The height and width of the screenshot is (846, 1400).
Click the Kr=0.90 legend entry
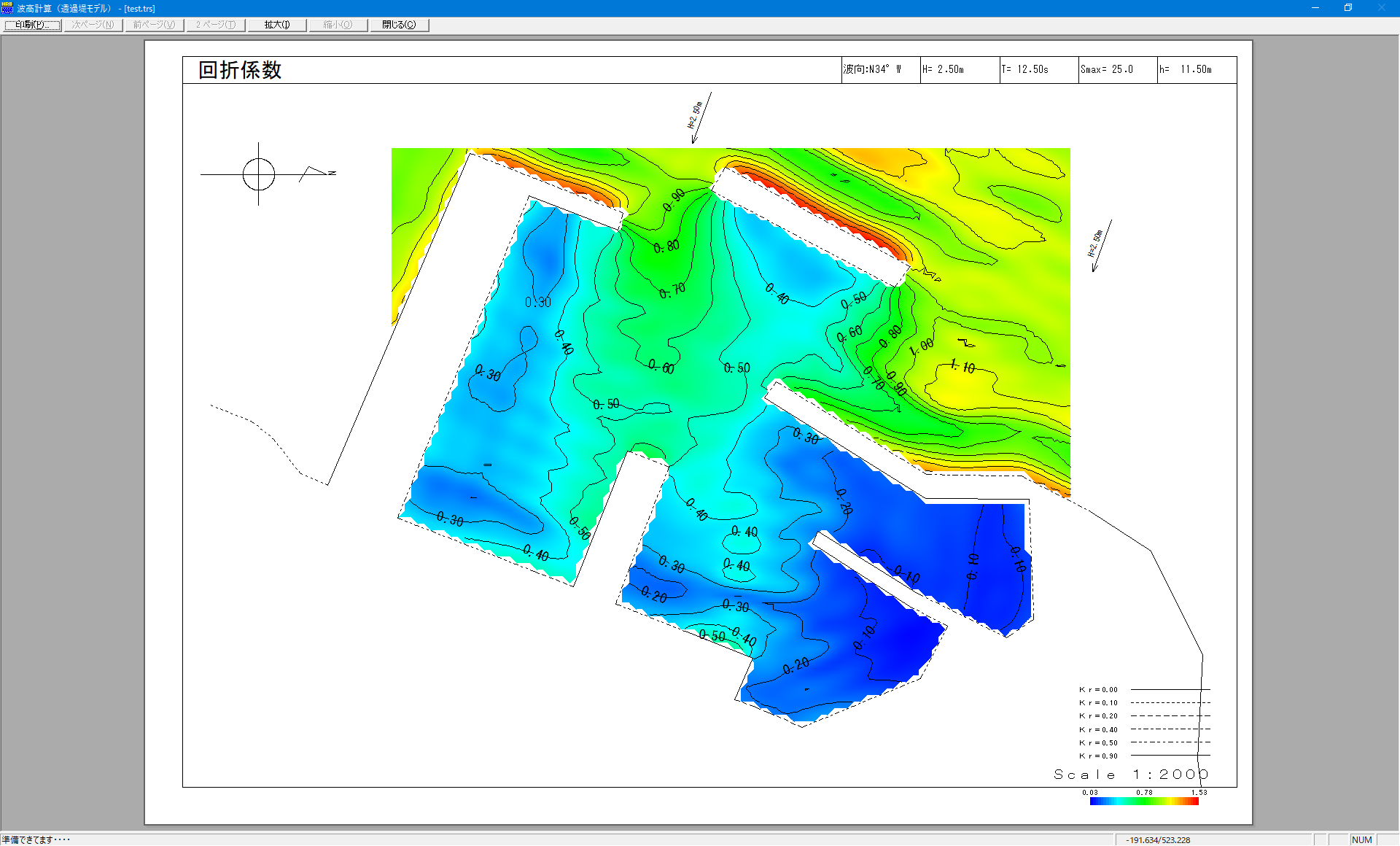1144,756
